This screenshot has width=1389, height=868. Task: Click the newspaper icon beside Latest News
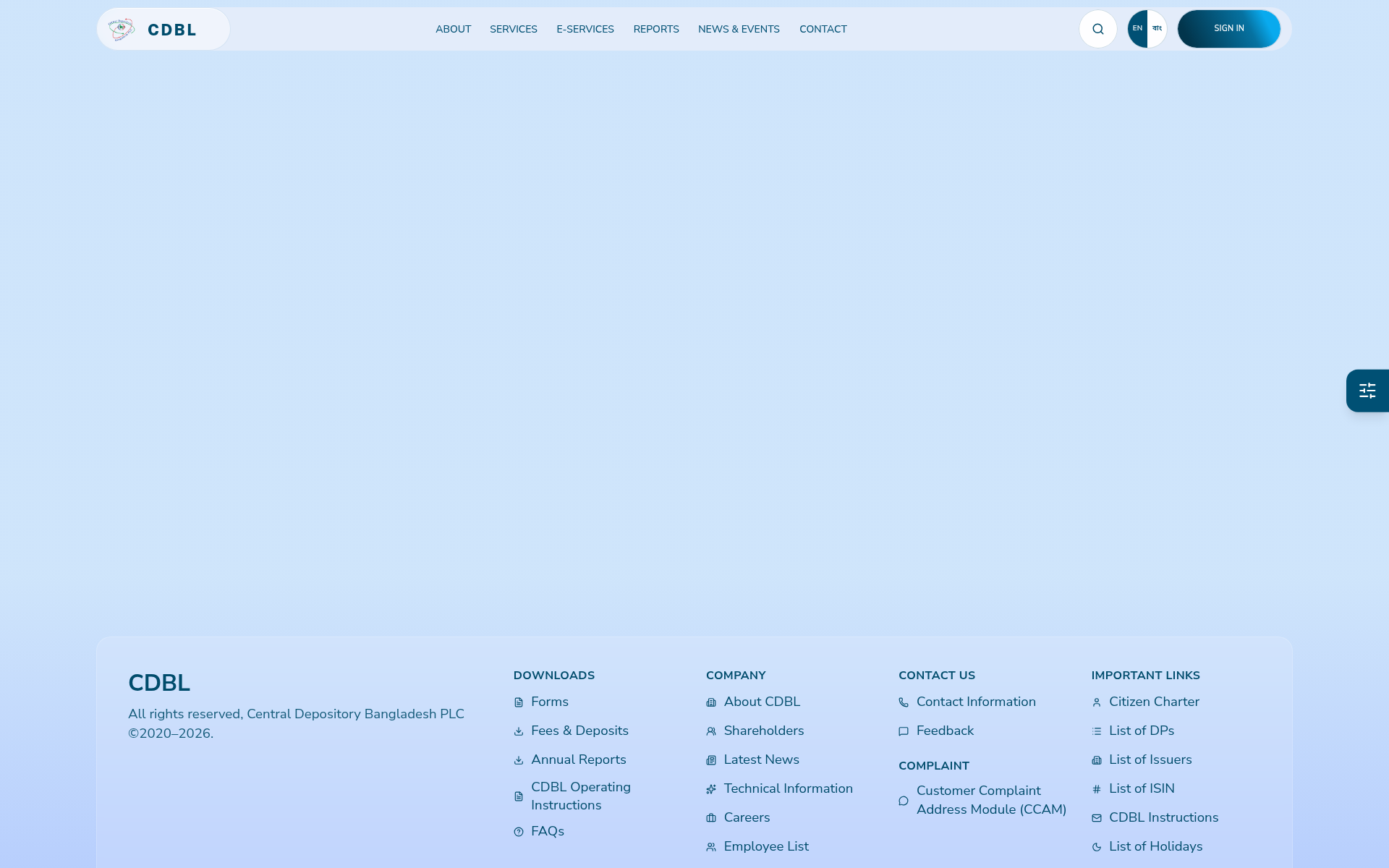tap(711, 760)
